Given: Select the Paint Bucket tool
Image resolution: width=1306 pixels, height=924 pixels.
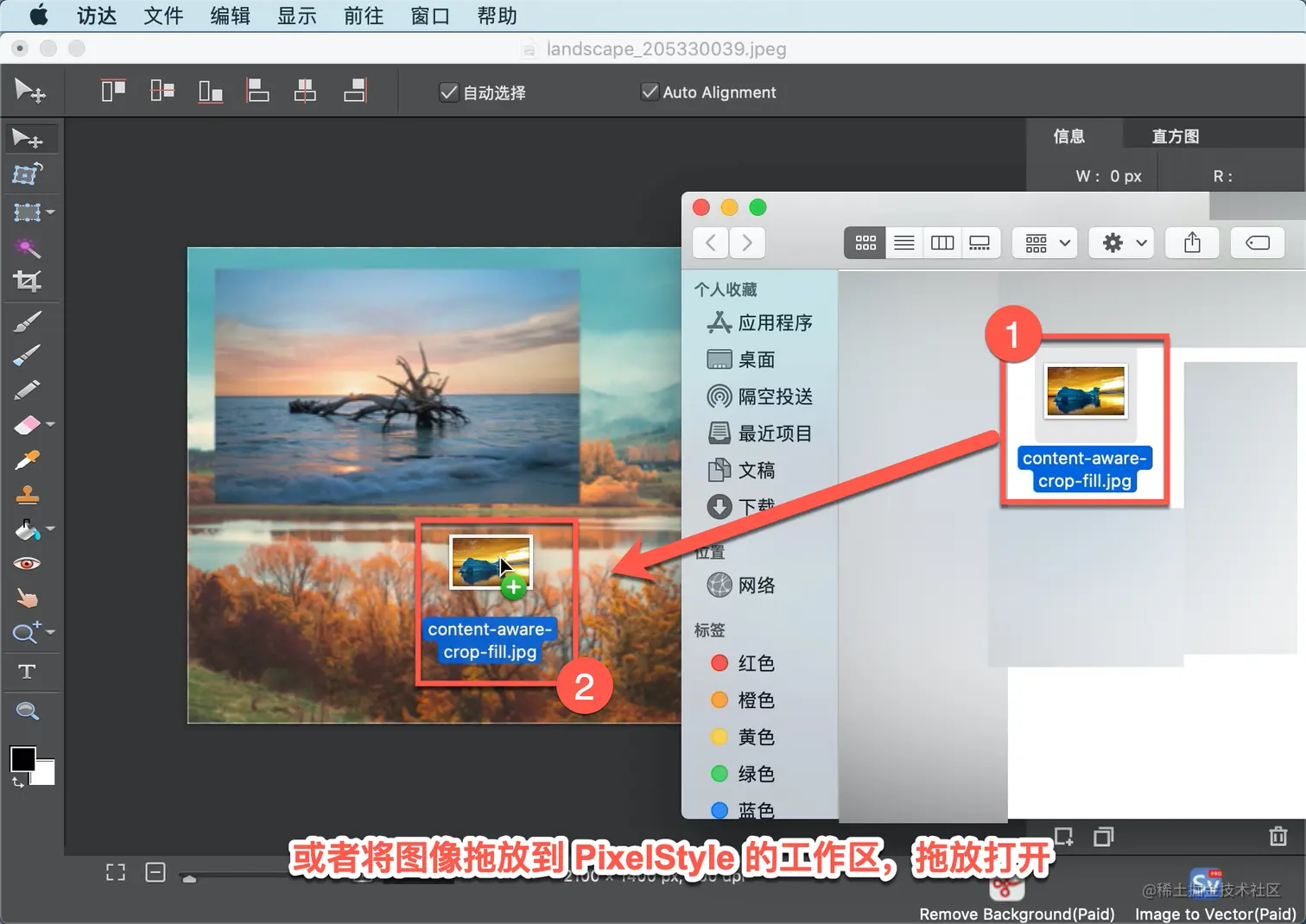Looking at the screenshot, I should 27,528.
